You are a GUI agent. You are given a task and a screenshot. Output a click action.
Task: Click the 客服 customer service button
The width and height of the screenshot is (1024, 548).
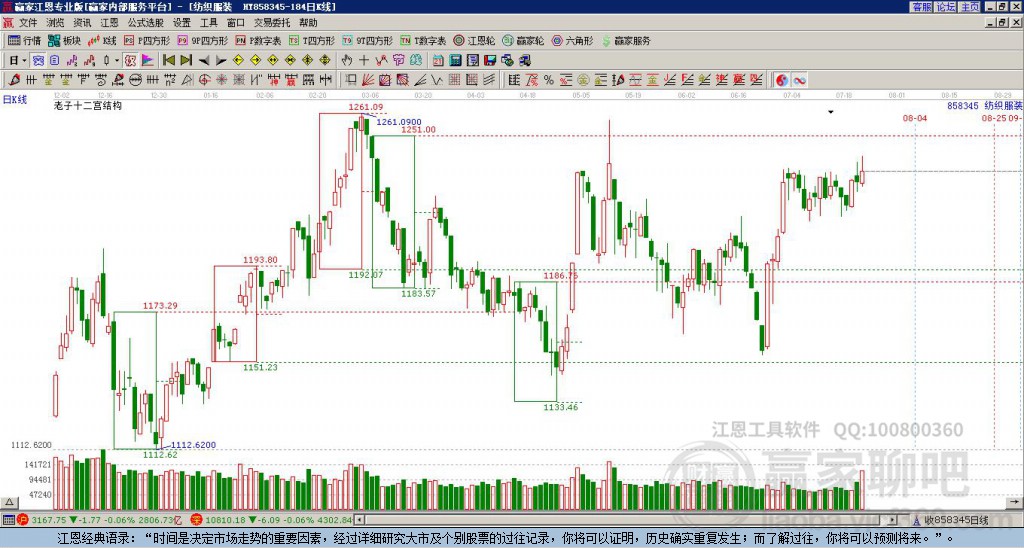(x=920, y=7)
